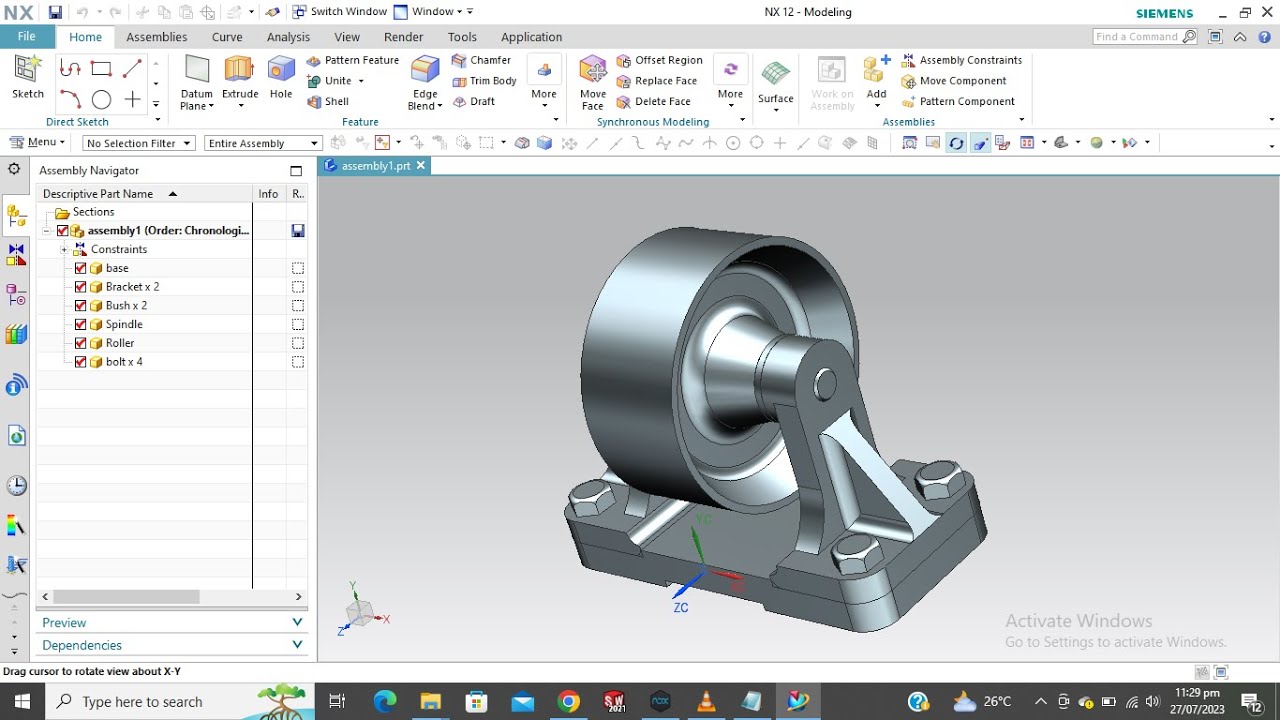Switch to the Curve ribbon tab
Viewport: 1280px width, 720px height.
click(x=227, y=37)
